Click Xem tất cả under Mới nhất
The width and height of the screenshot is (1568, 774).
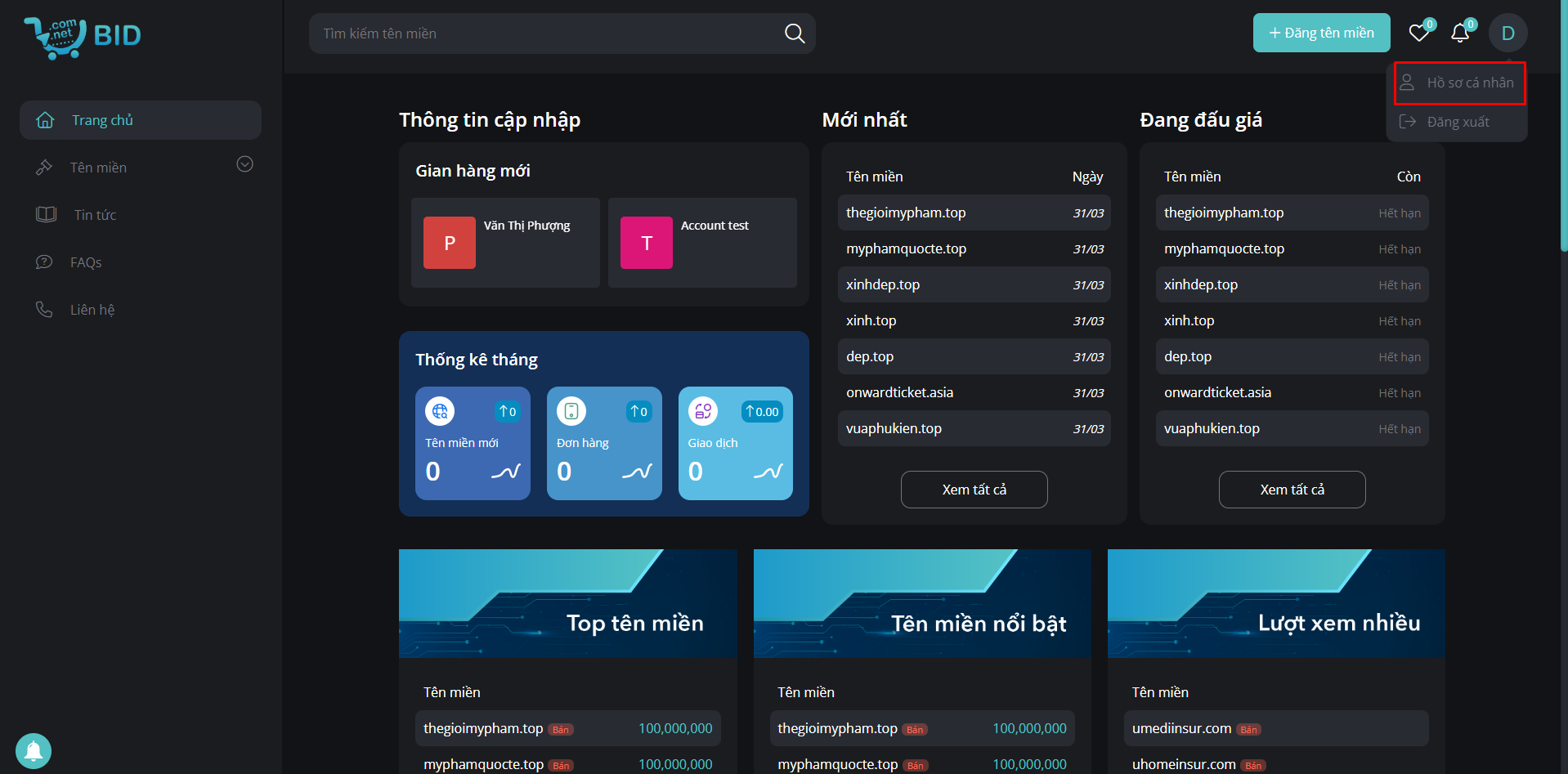tap(974, 490)
